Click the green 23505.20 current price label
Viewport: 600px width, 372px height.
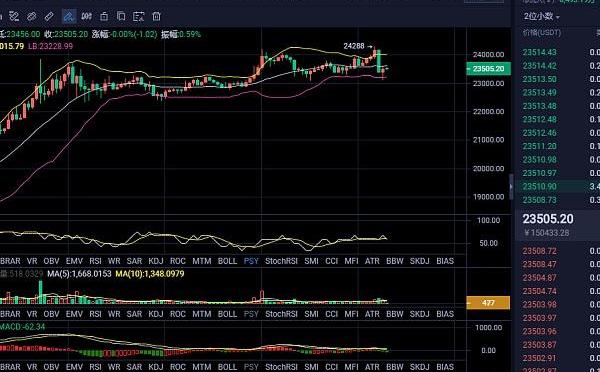pos(488,69)
